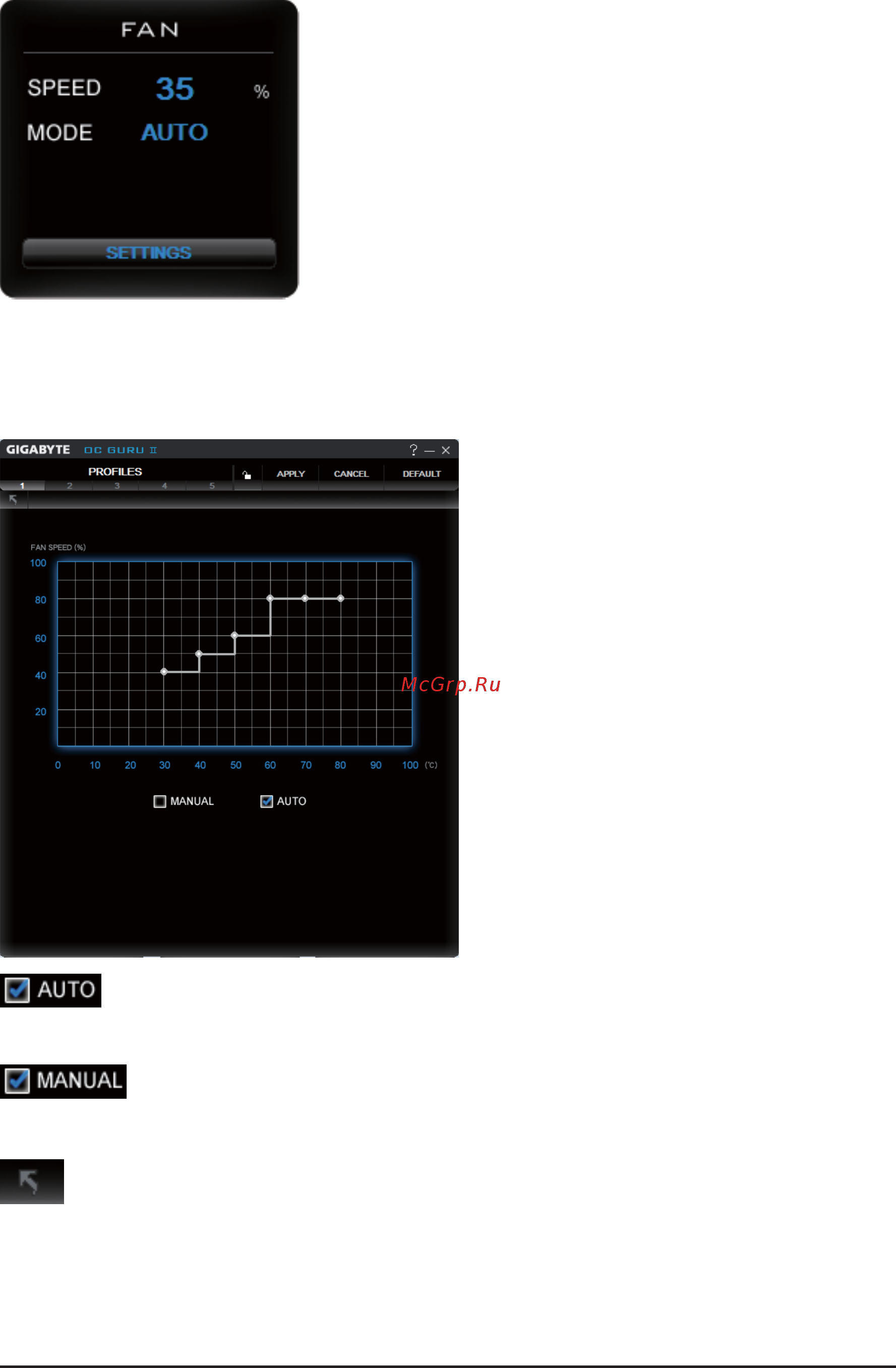Click the large MANUAL checkbox sample below window
Screen dimensions: 896x1368
coord(17,1081)
